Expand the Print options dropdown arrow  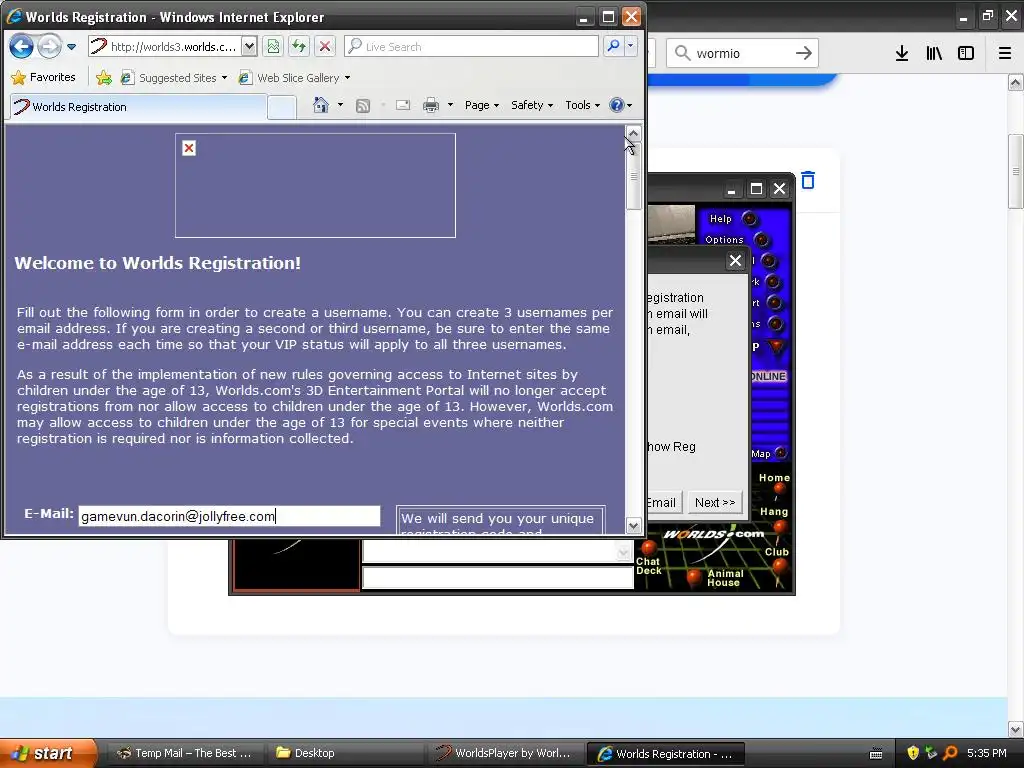[x=450, y=105]
